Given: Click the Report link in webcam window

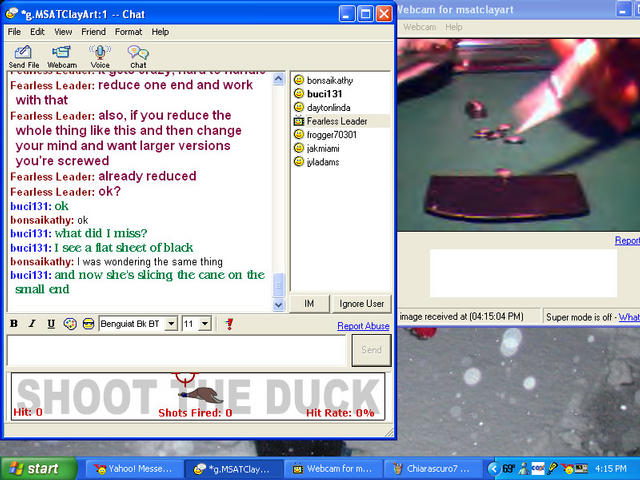Looking at the screenshot, I should [627, 240].
